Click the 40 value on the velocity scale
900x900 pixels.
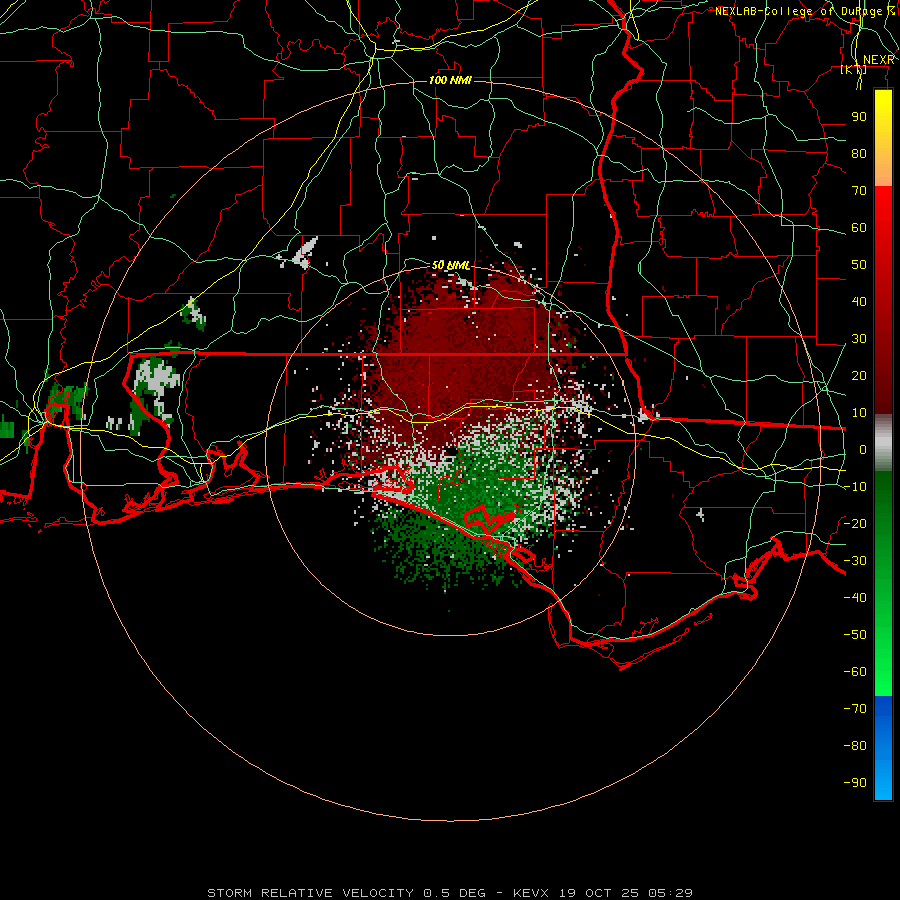click(x=859, y=301)
